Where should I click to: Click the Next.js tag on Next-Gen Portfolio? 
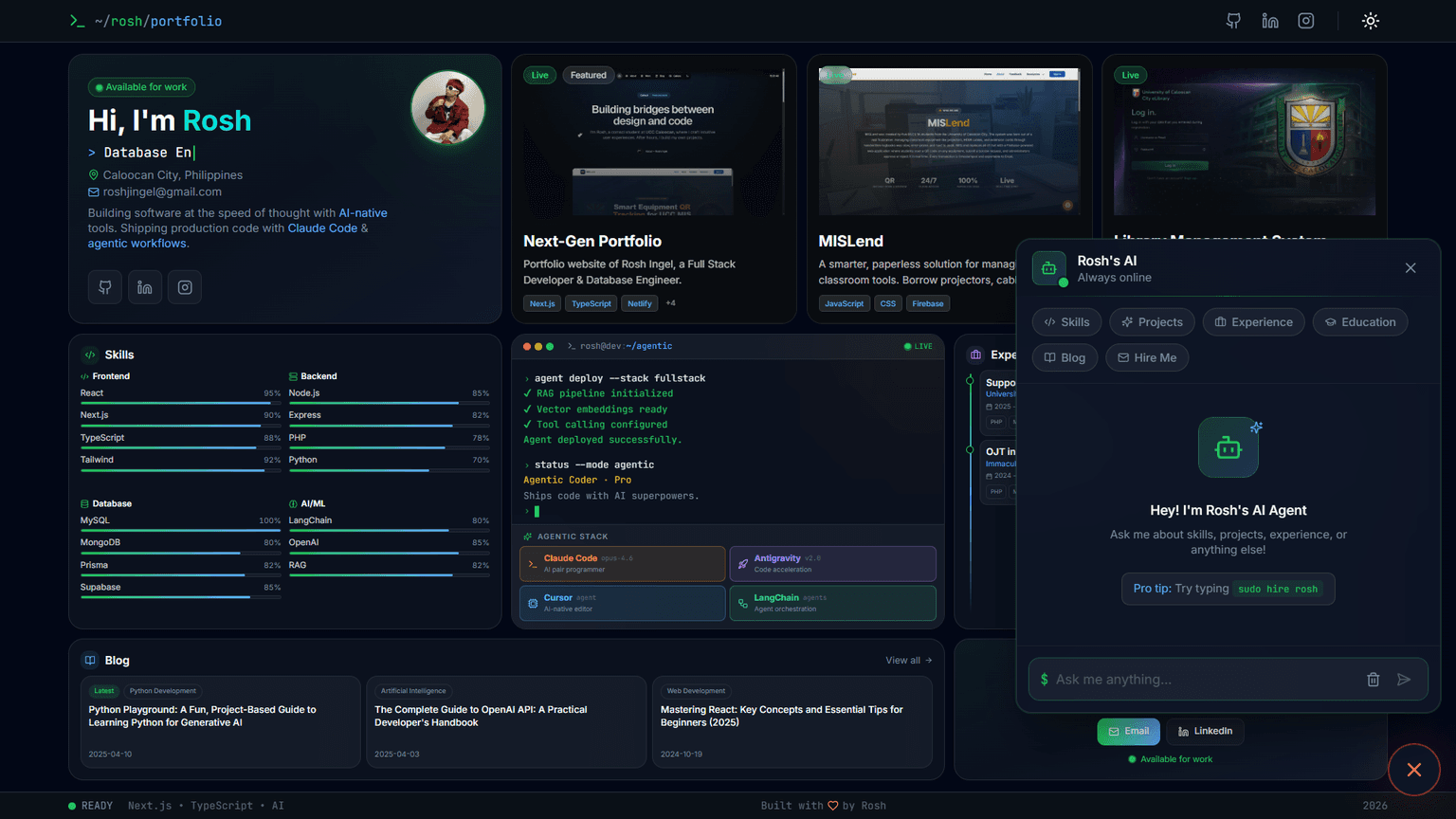click(543, 303)
